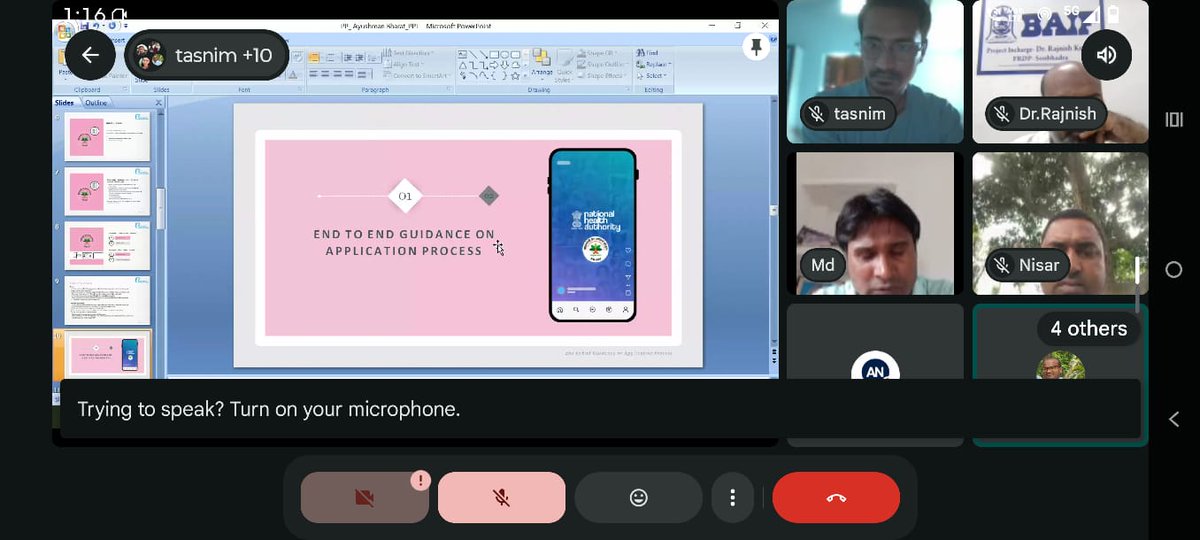Screen dimensions: 1200x540
Task: Unpin the shared presentation with the pin icon
Action: 756,46
